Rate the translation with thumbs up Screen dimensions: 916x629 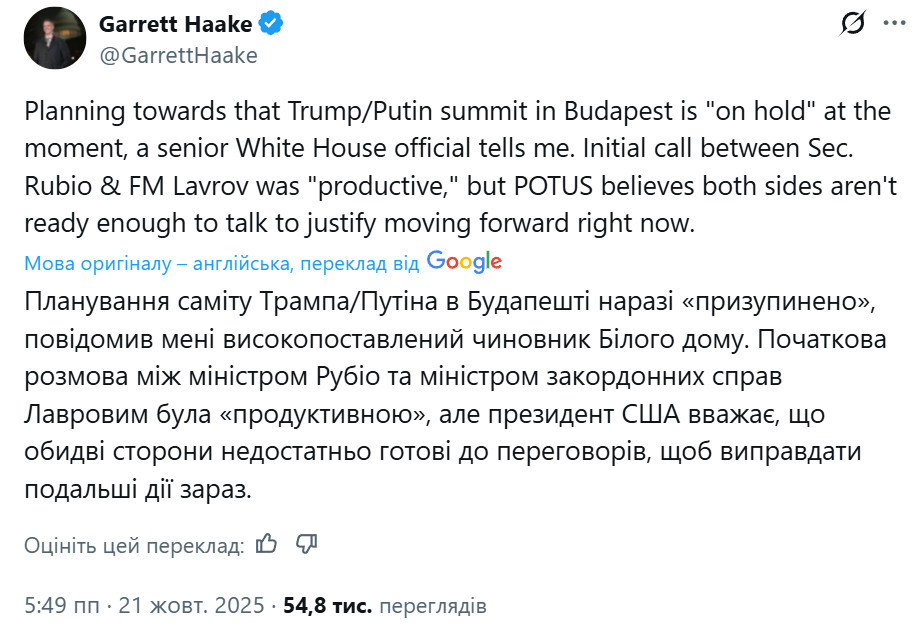click(266, 544)
